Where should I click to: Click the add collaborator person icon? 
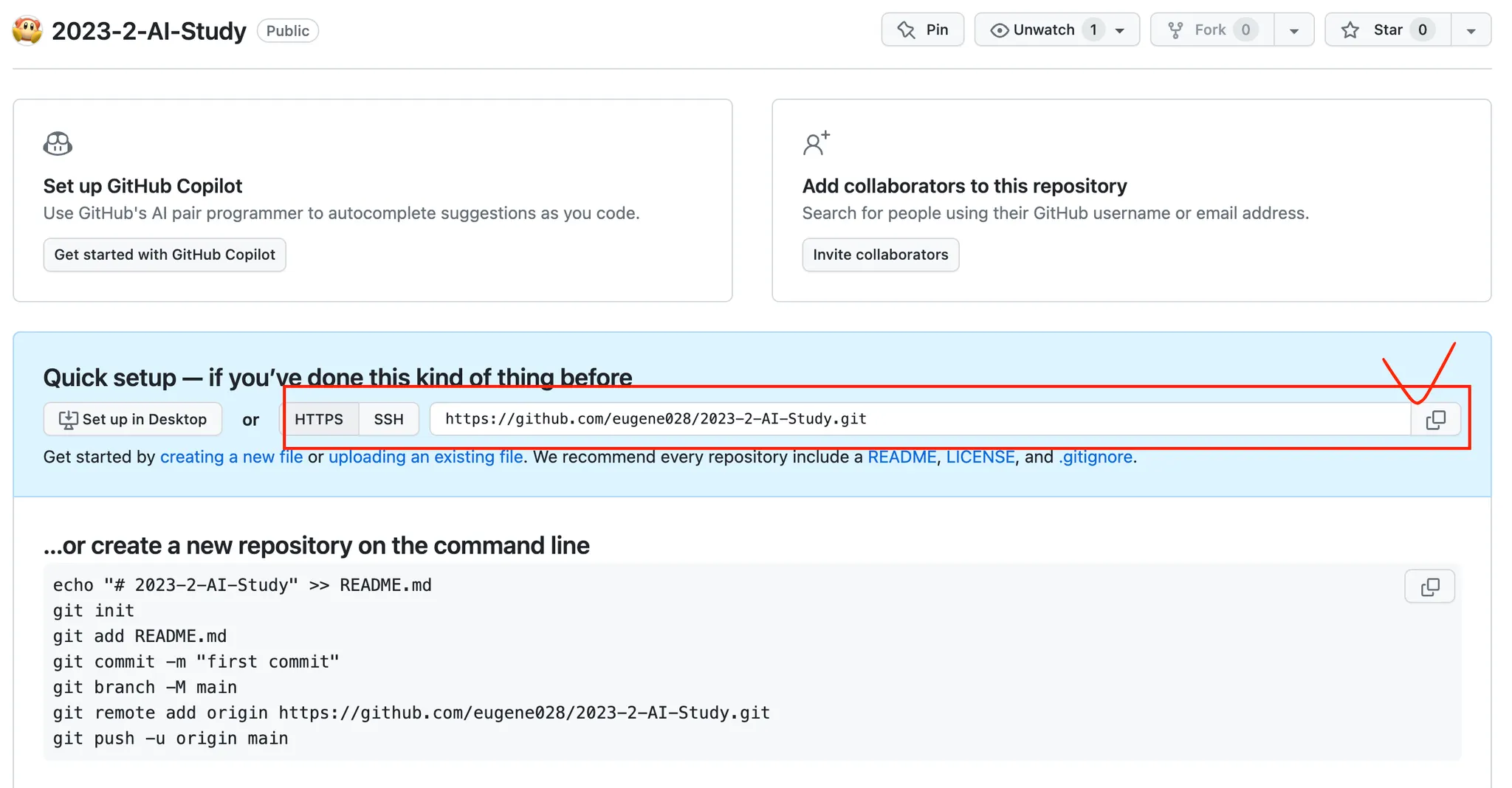coord(816,143)
